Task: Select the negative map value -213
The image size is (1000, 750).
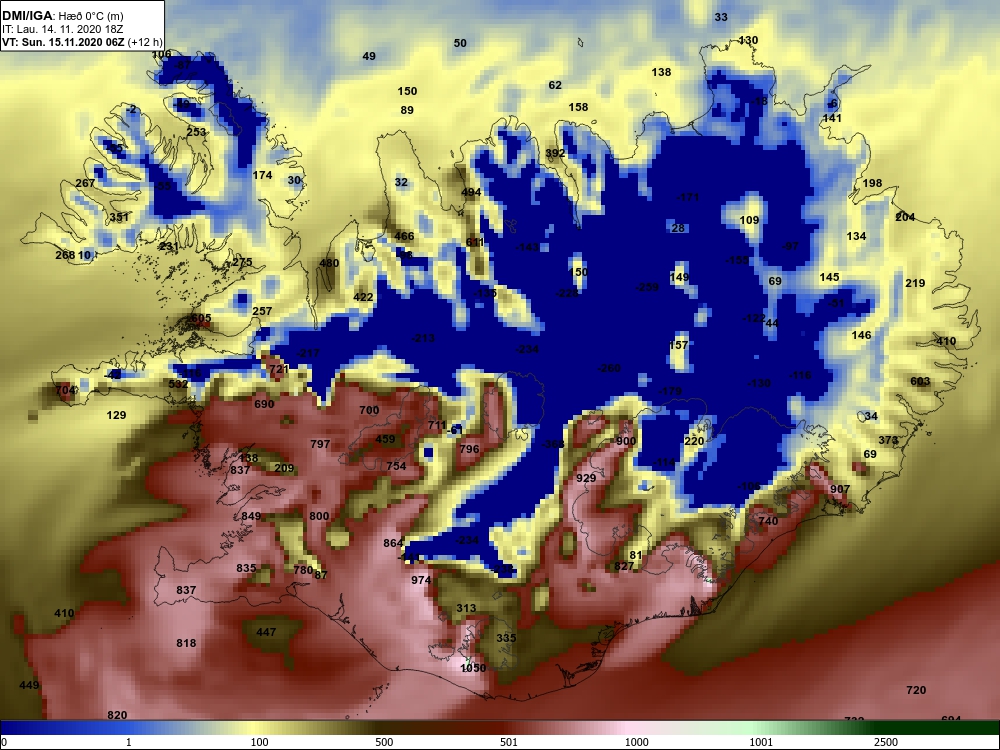Action: [x=424, y=337]
